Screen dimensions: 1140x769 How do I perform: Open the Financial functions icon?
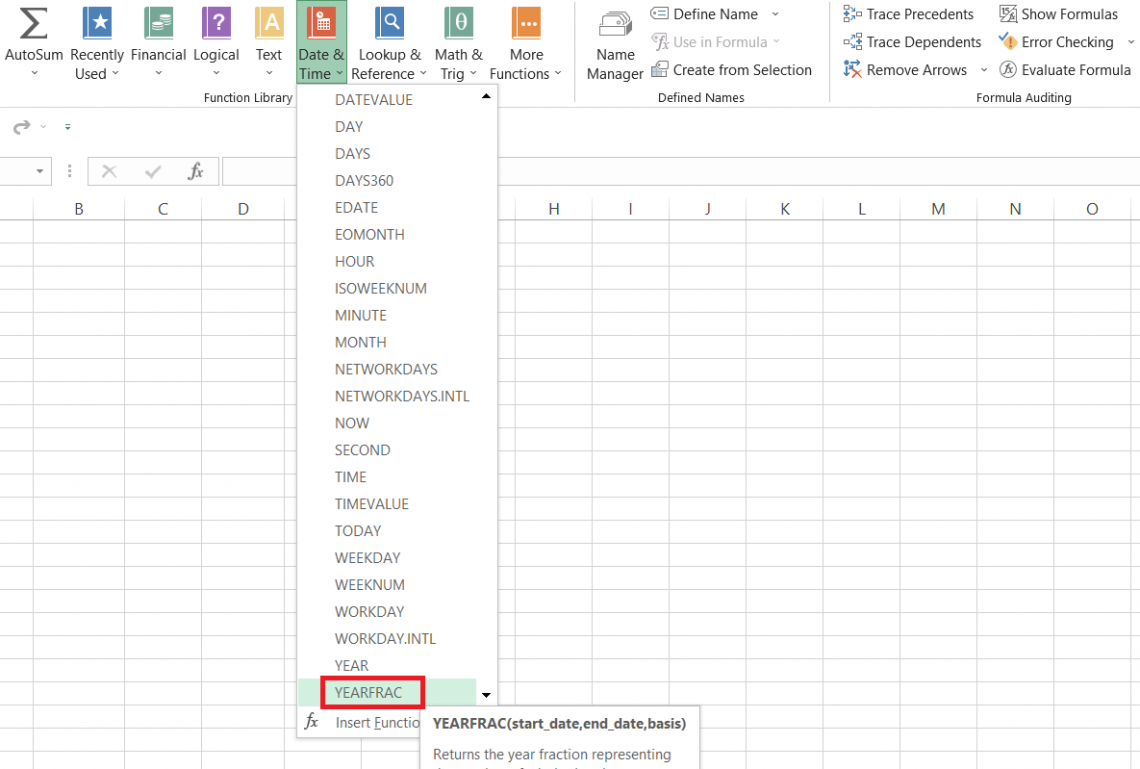tap(159, 23)
